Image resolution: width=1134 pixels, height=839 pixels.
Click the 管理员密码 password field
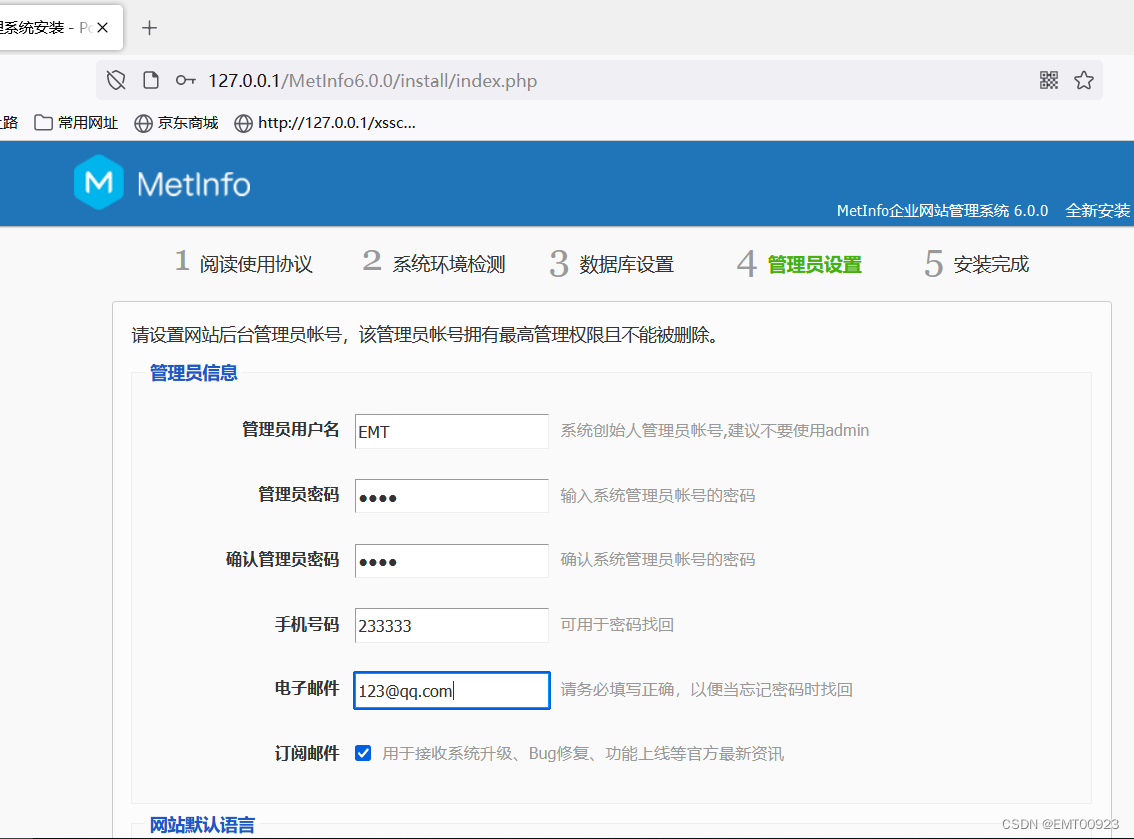[451, 495]
